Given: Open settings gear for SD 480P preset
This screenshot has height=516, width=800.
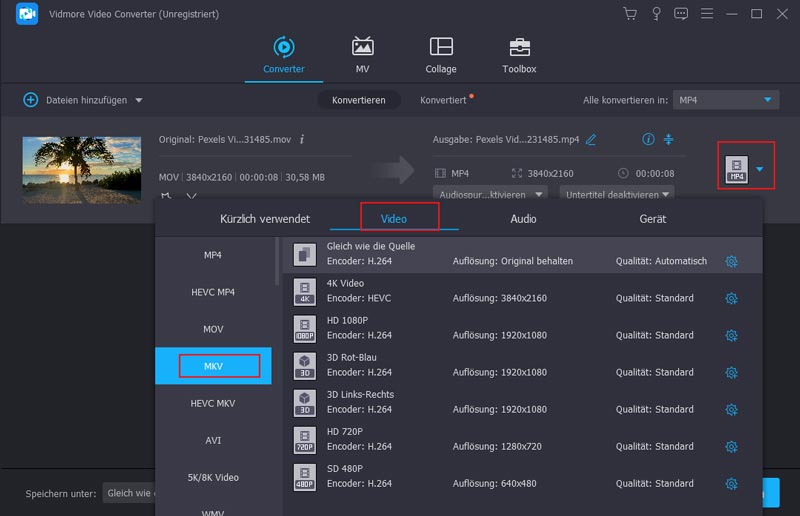Looking at the screenshot, I should (731, 483).
